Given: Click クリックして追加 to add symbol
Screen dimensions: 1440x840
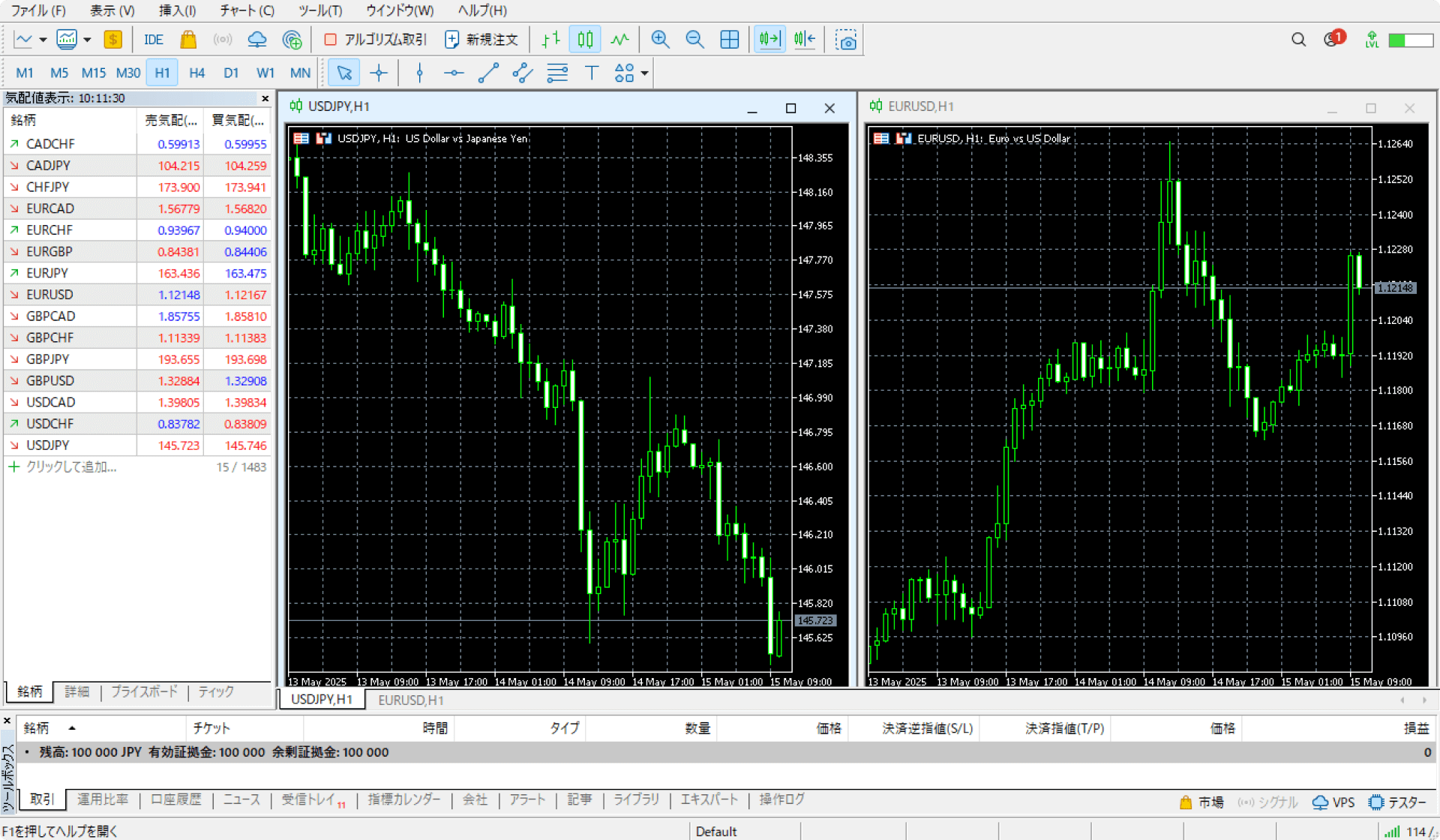Looking at the screenshot, I should 71,466.
